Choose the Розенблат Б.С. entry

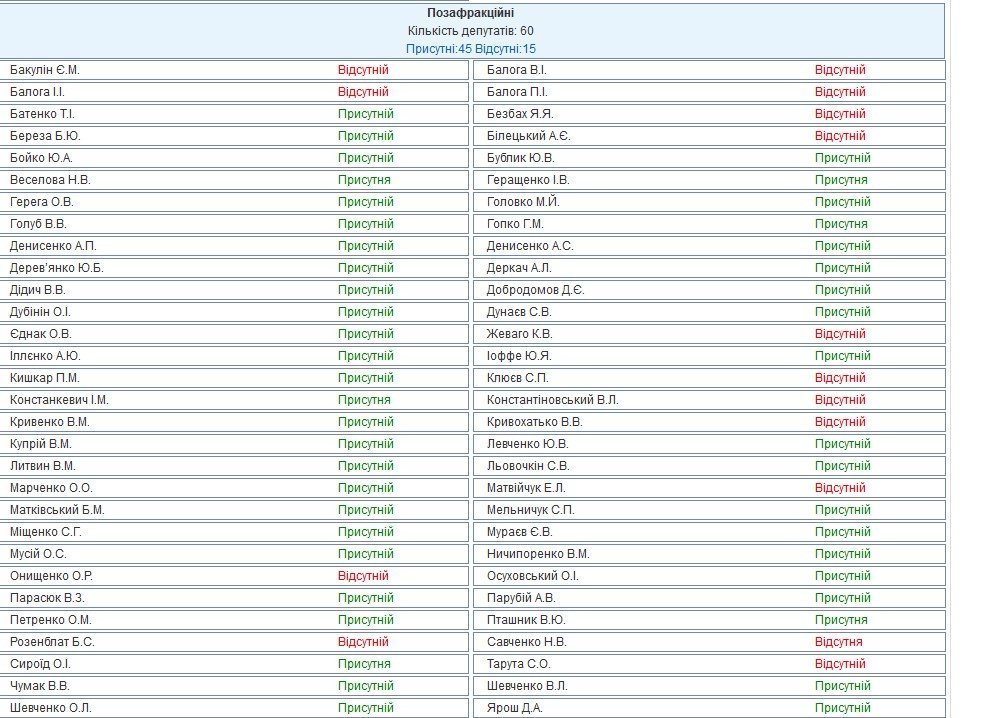[52, 642]
